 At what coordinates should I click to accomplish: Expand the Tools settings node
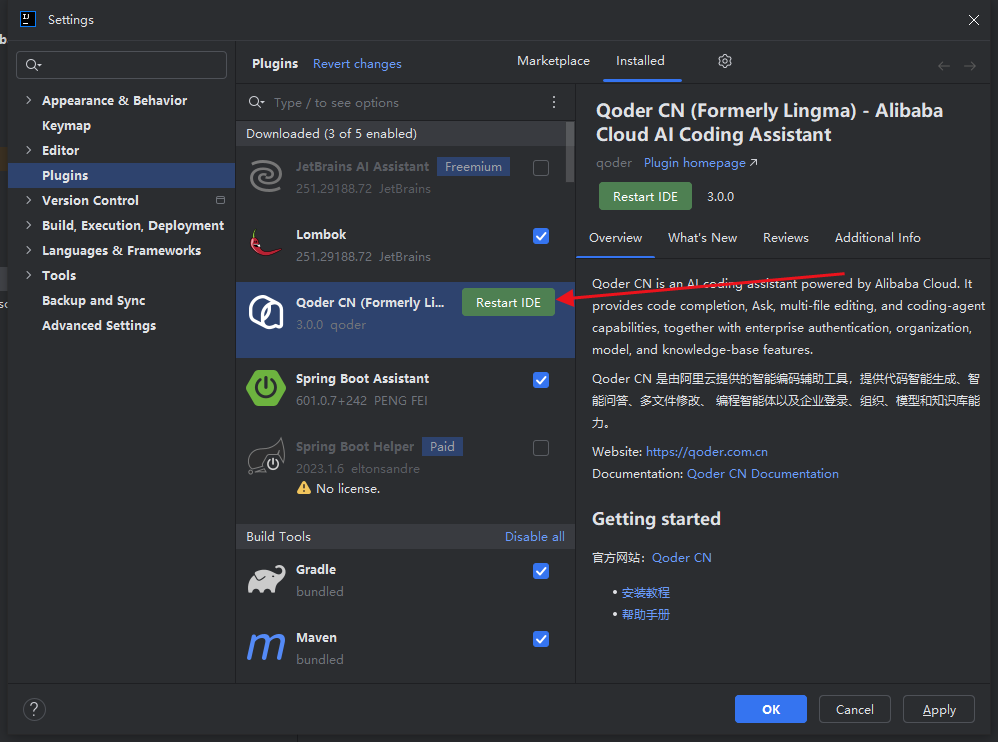28,275
